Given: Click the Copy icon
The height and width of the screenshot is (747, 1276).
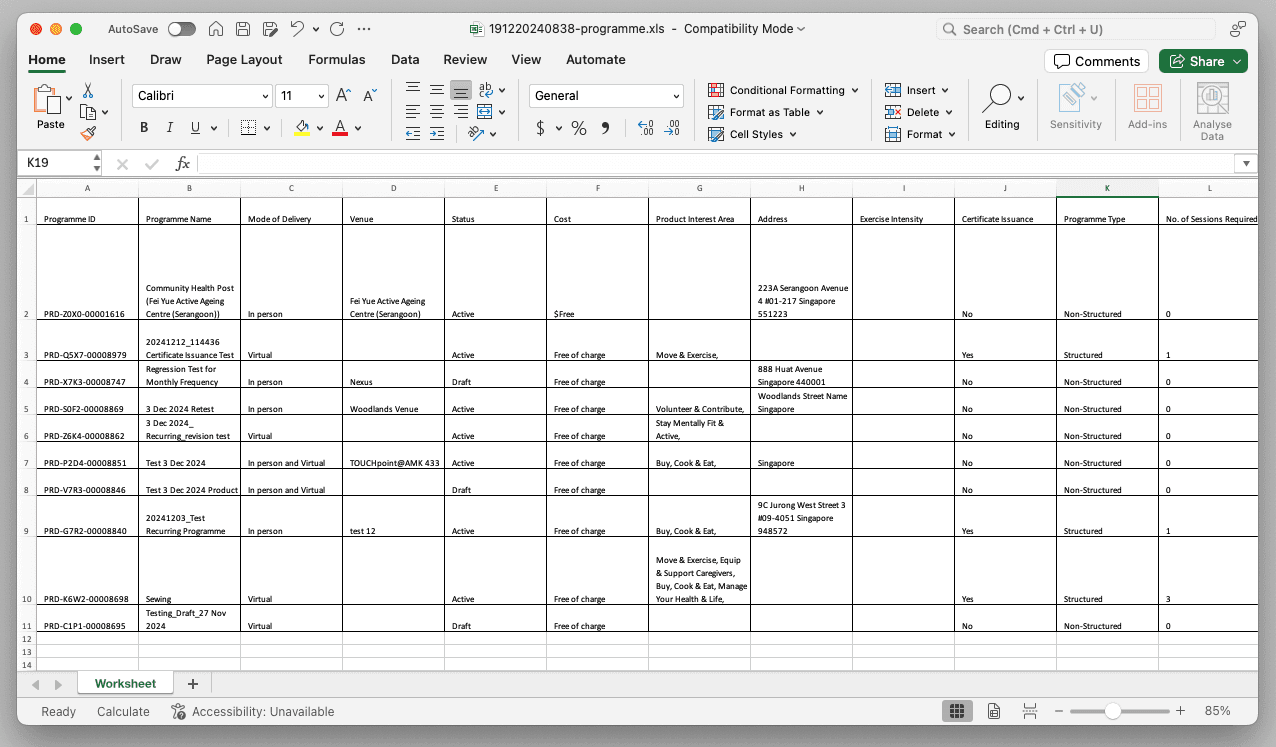Looking at the screenshot, I should [88, 112].
